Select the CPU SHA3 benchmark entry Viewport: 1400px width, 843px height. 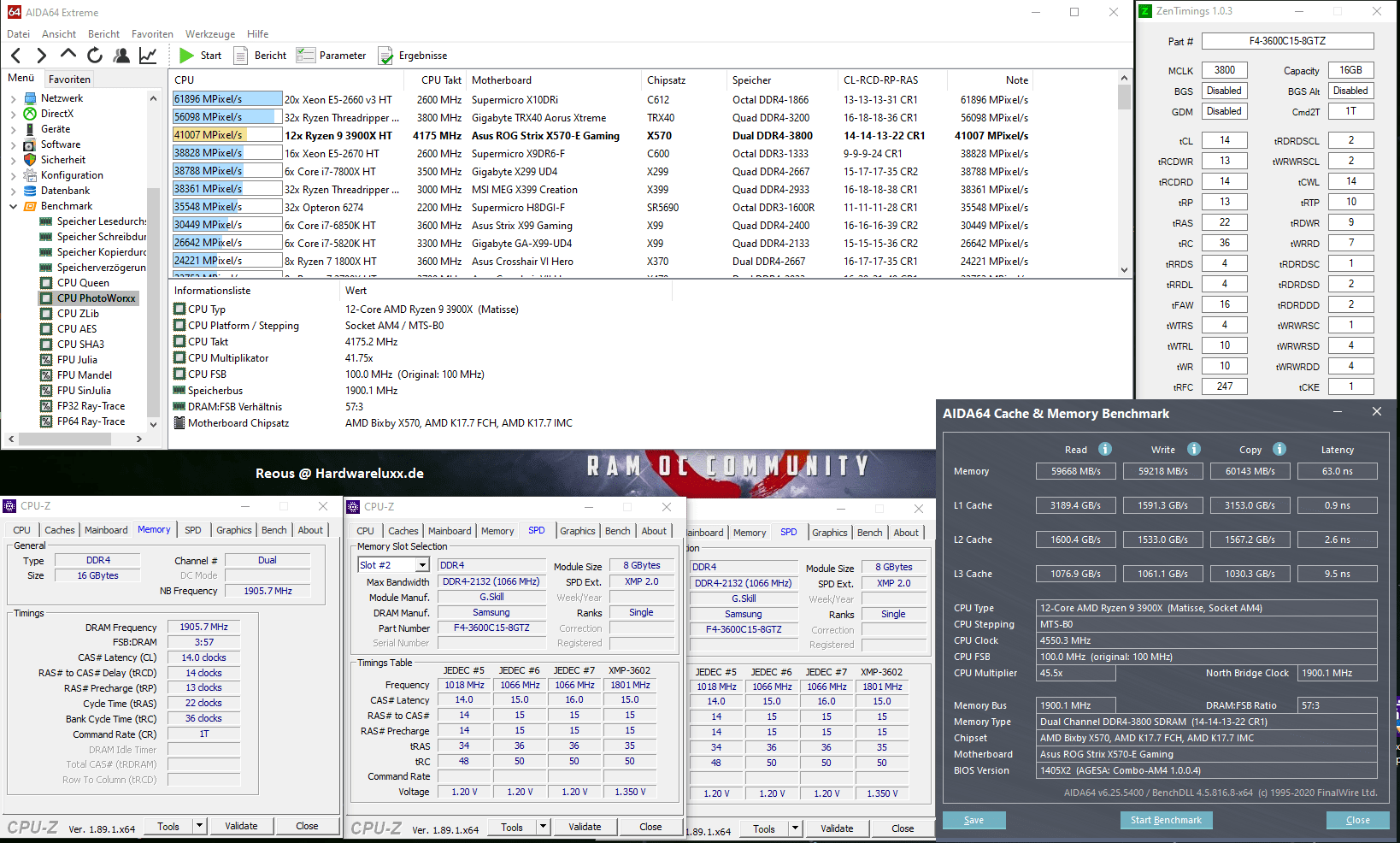(80, 345)
